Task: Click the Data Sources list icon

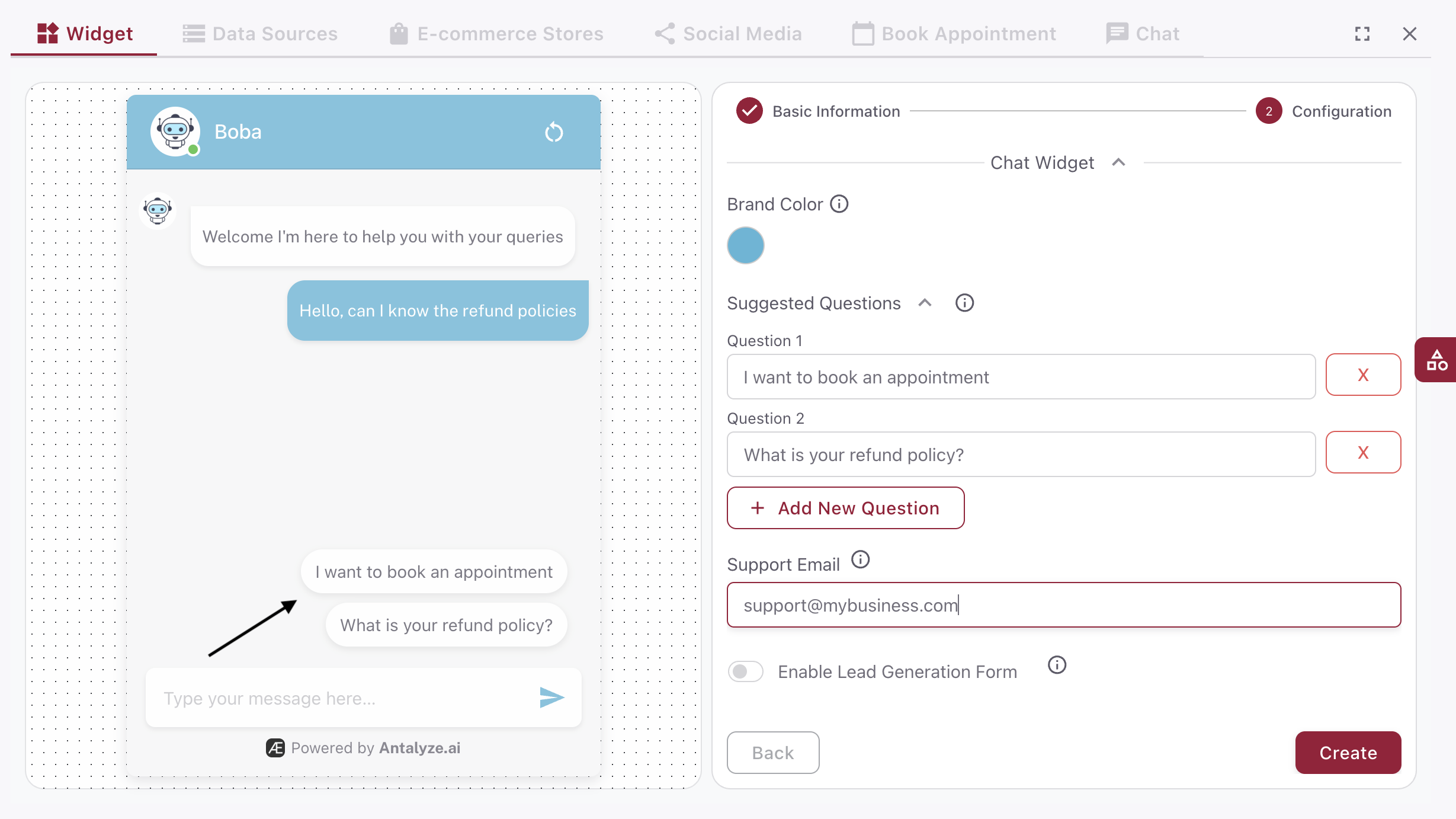Action: (x=193, y=33)
